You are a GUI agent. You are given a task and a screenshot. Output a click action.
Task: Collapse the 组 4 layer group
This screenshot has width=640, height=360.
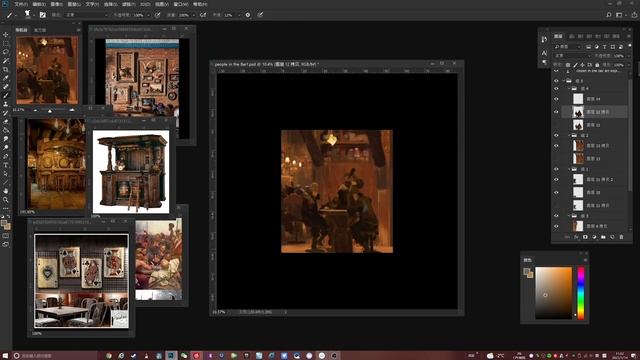pyautogui.click(x=569, y=88)
